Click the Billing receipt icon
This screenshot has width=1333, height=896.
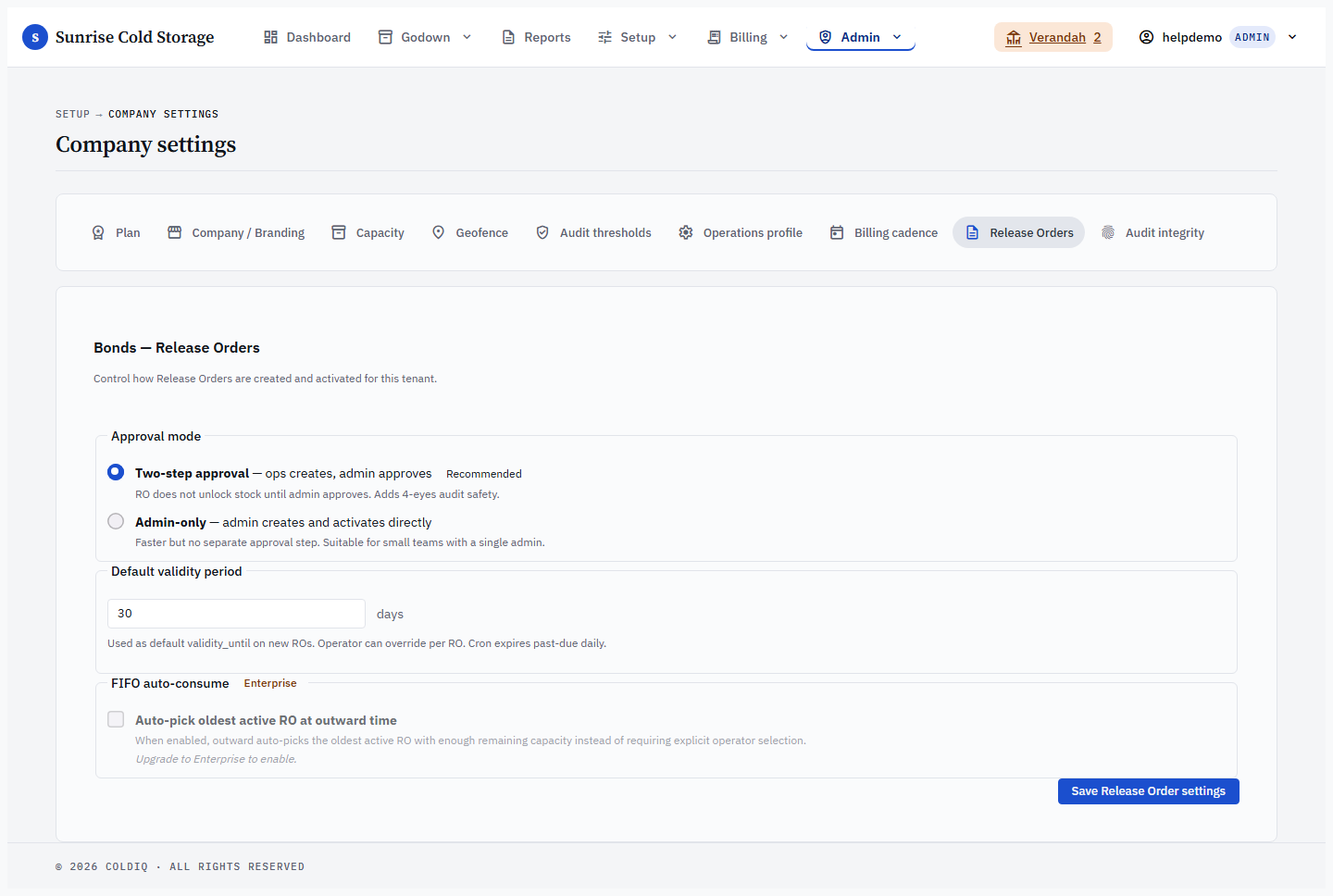[x=714, y=37]
